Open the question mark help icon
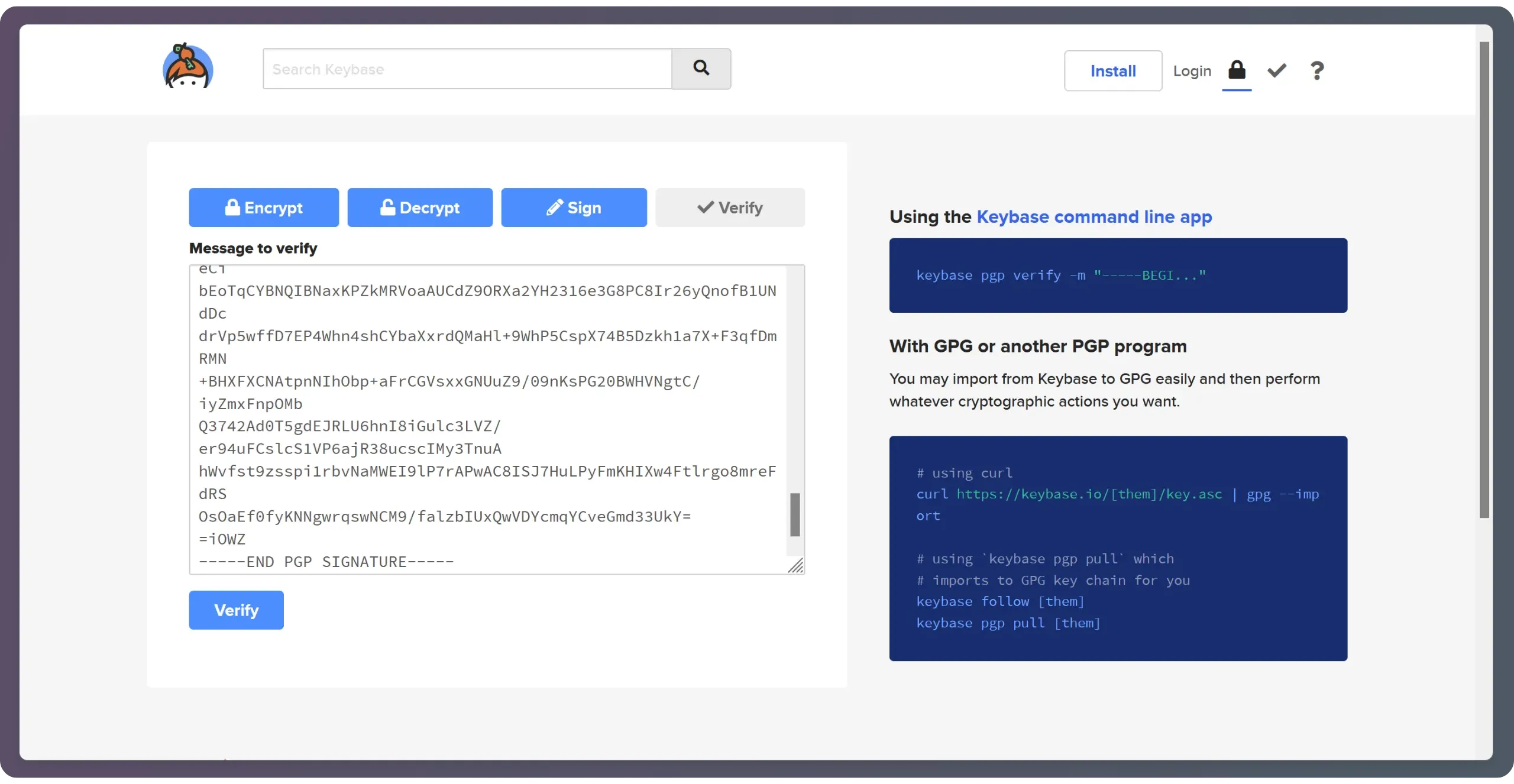The height and width of the screenshot is (784, 1514). coord(1316,71)
